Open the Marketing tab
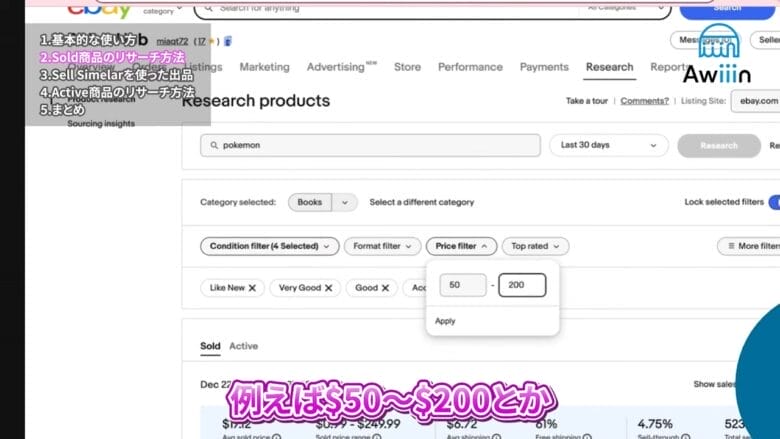This screenshot has width=780, height=439. pyautogui.click(x=265, y=67)
